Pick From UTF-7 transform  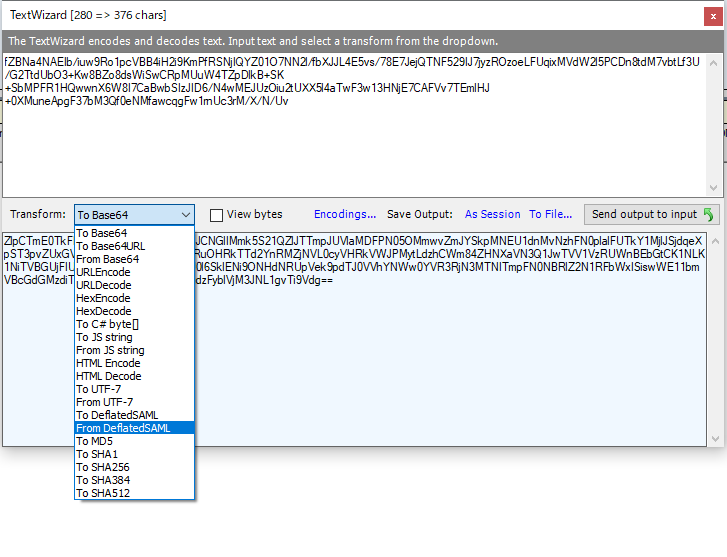[134, 402]
